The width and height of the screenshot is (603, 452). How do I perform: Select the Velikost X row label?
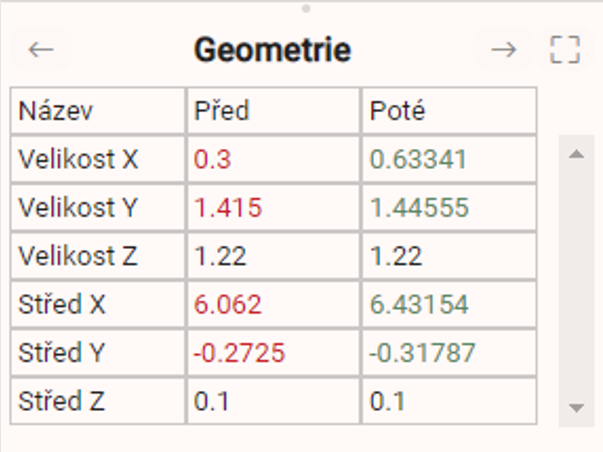pyautogui.click(x=78, y=159)
